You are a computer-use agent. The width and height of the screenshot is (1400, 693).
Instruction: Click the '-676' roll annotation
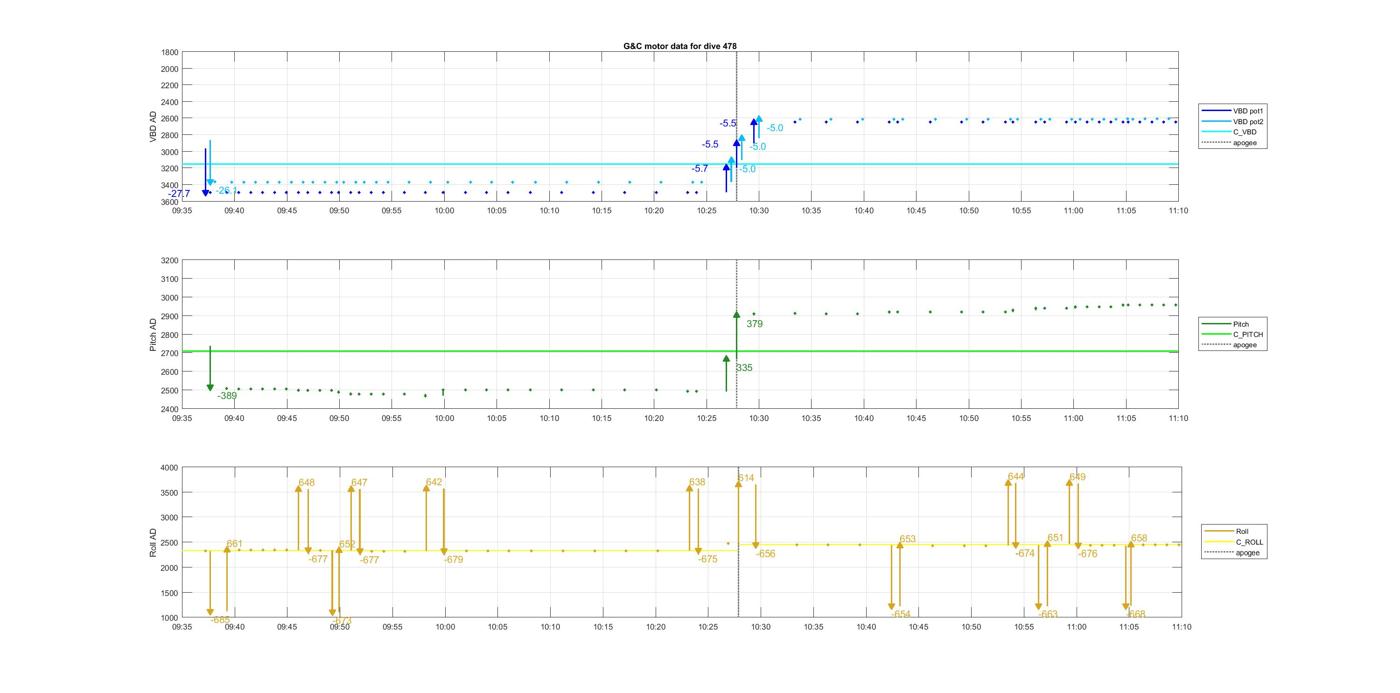point(1087,554)
